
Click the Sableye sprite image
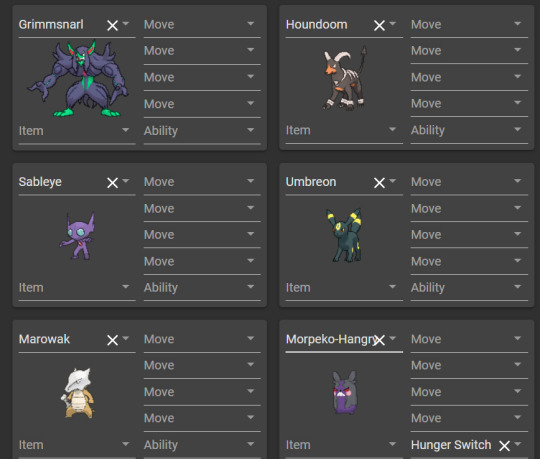coord(77,236)
